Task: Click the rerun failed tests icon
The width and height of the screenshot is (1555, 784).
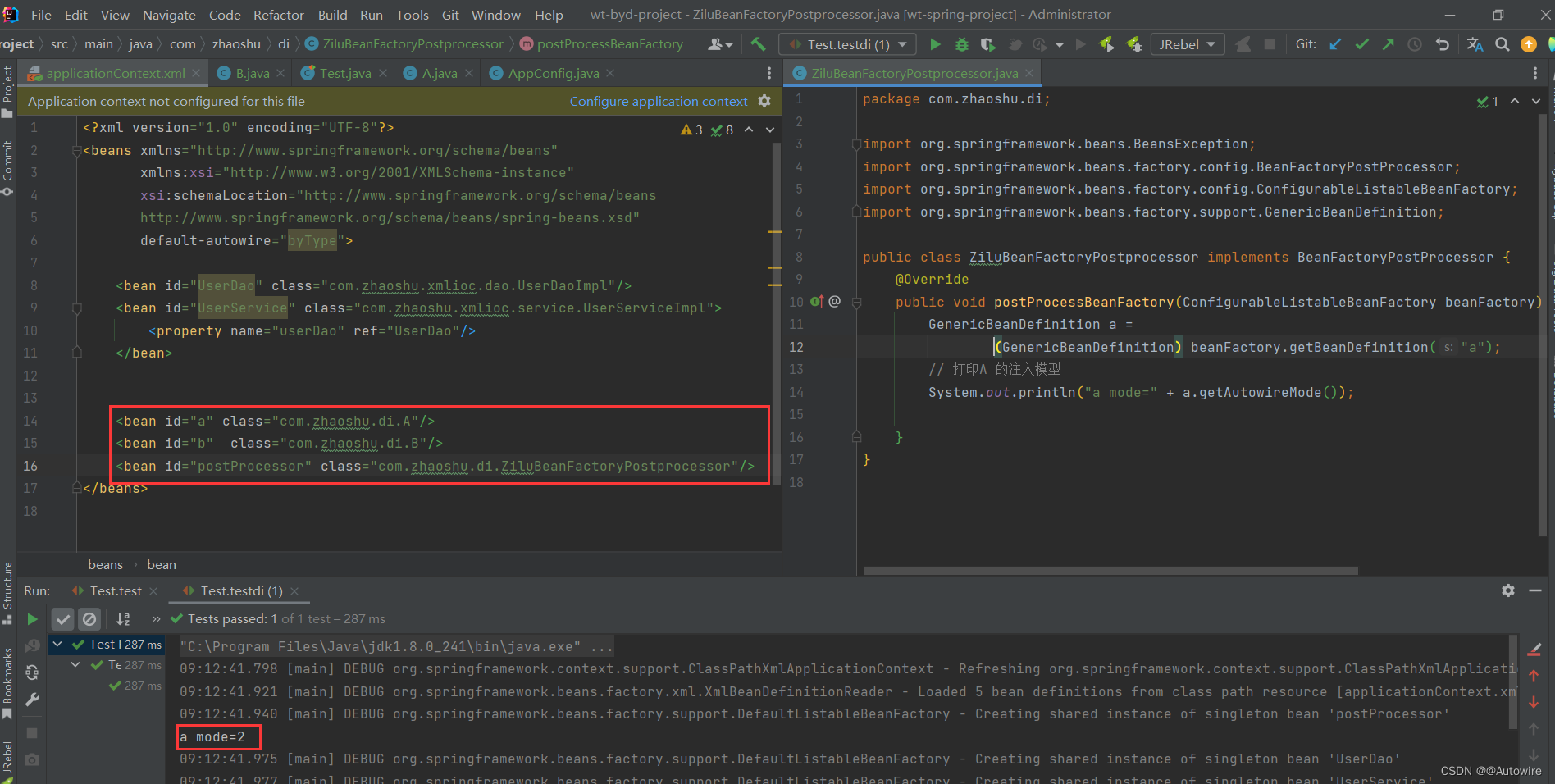Action: (x=32, y=646)
